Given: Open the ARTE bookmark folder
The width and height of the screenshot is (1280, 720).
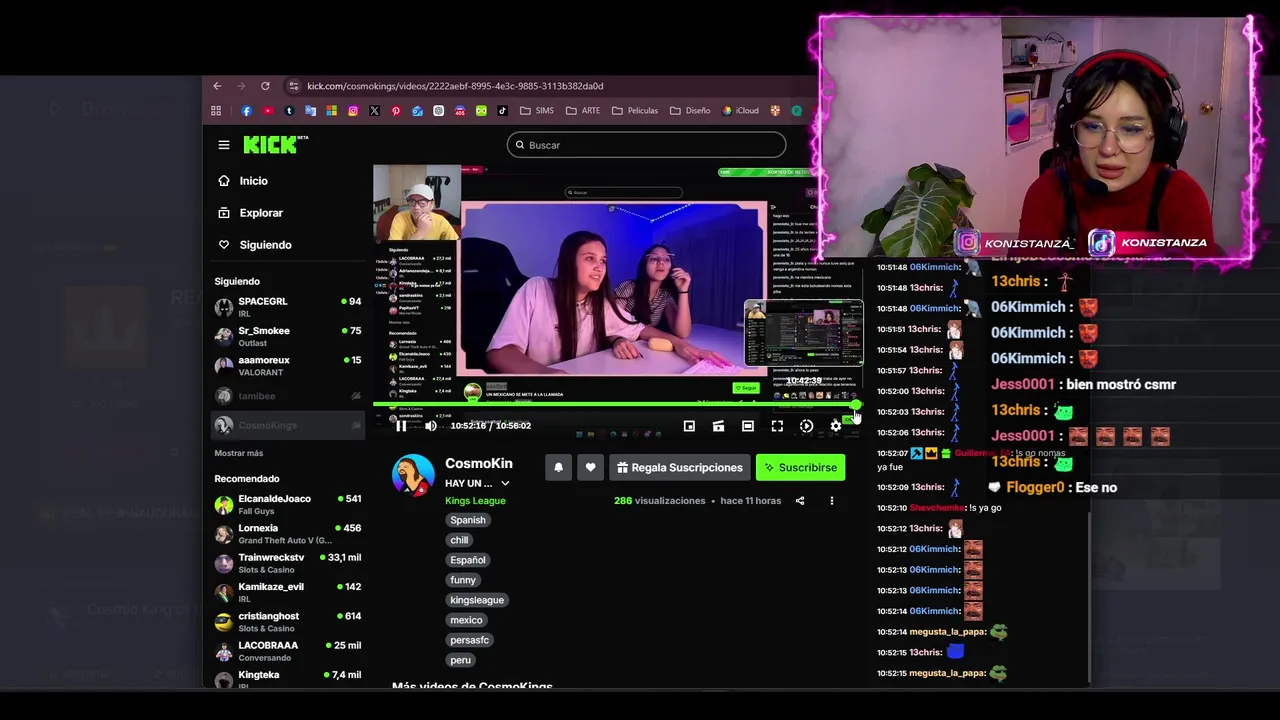Looking at the screenshot, I should click(x=583, y=111).
